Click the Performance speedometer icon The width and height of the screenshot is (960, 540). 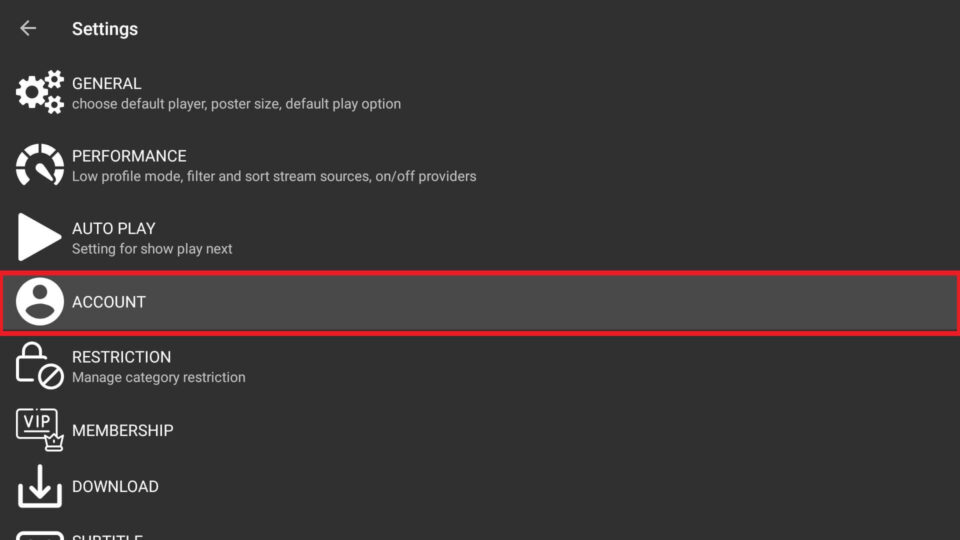tap(40, 165)
